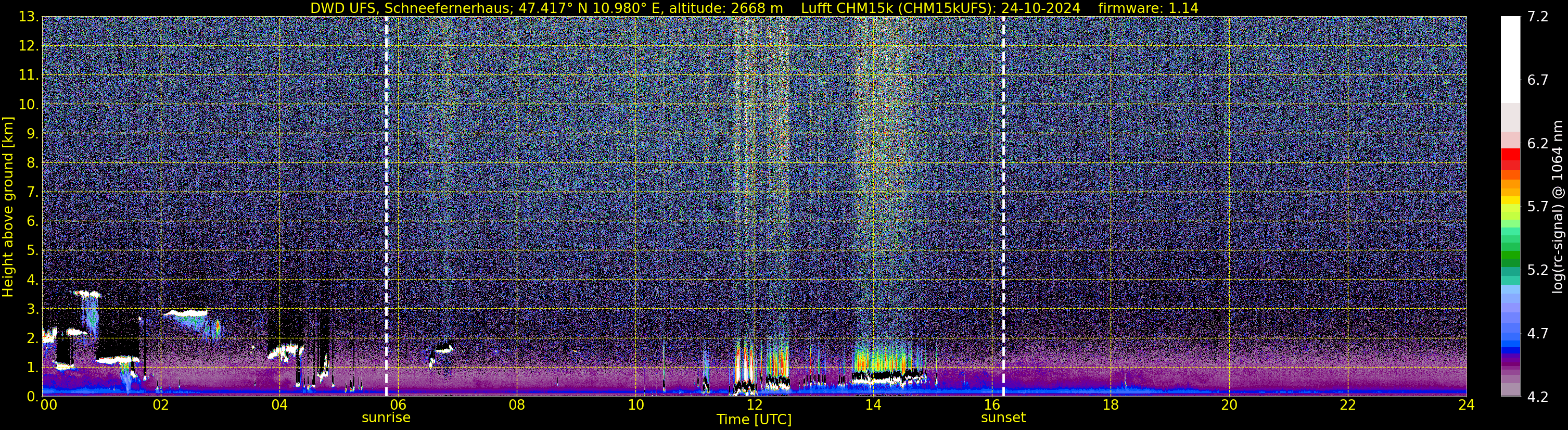This screenshot has width=1568, height=430.
Task: Click the x-axis tick label '08'
Action: pos(516,405)
